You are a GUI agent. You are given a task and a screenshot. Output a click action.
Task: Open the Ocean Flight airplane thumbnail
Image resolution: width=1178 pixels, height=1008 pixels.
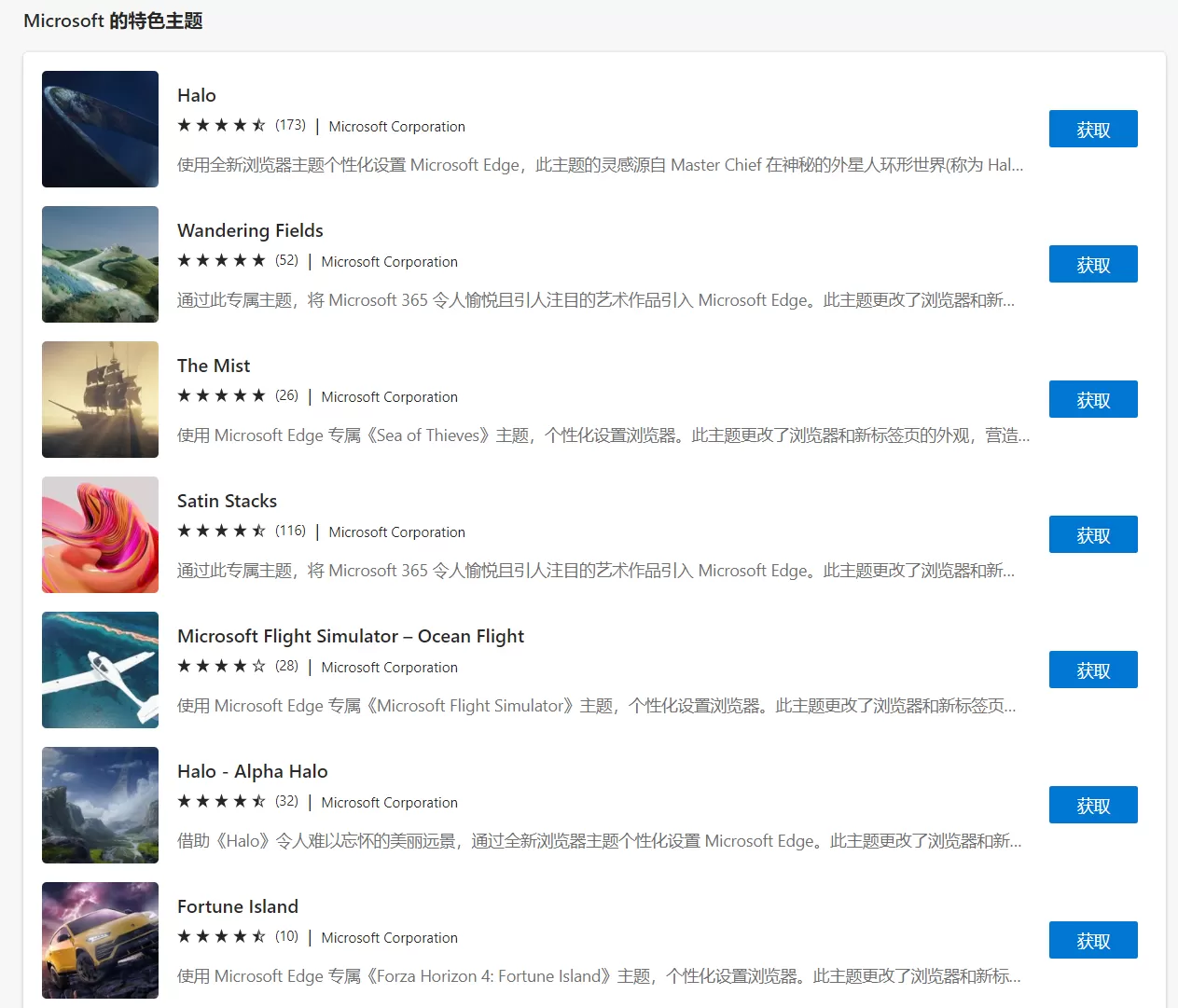[x=100, y=670]
